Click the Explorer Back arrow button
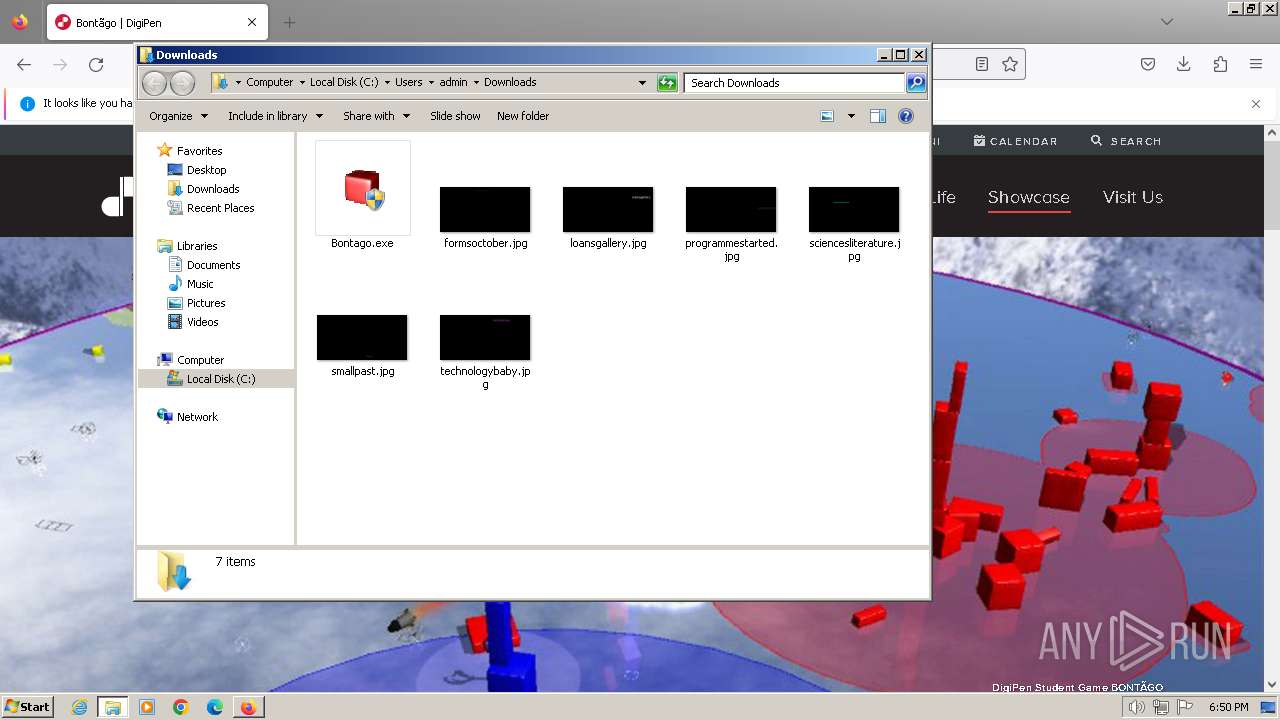Viewport: 1280px width, 720px height. click(154, 83)
